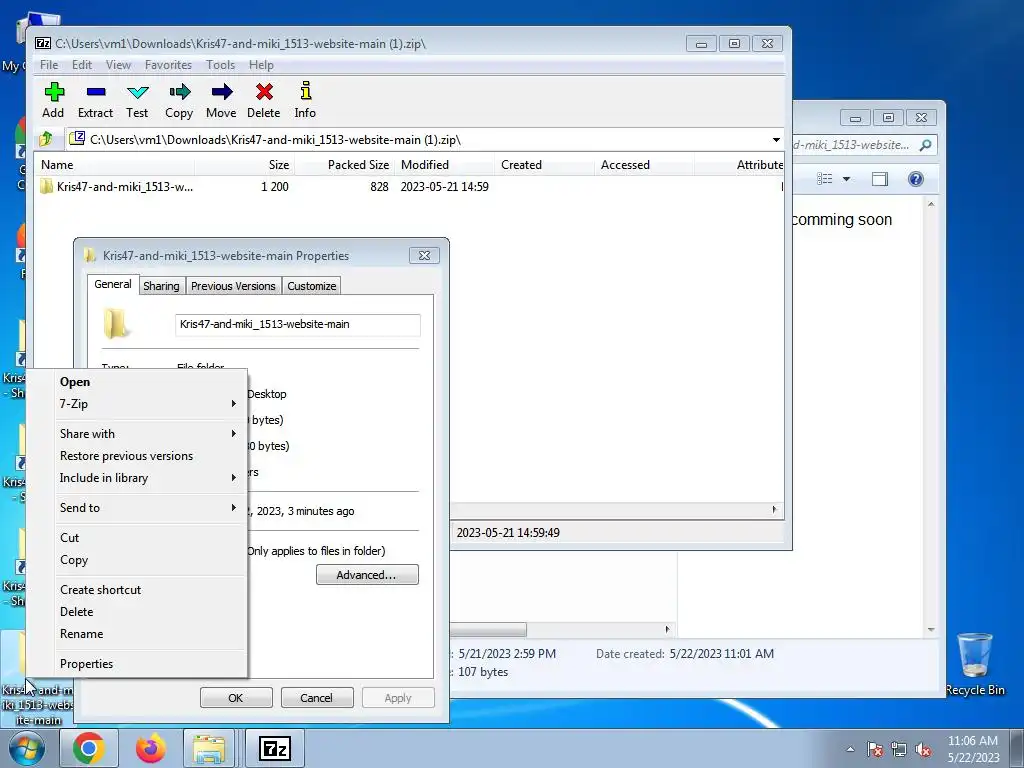The height and width of the screenshot is (768, 1024).
Task: Click the network tray icon
Action: [x=899, y=750]
